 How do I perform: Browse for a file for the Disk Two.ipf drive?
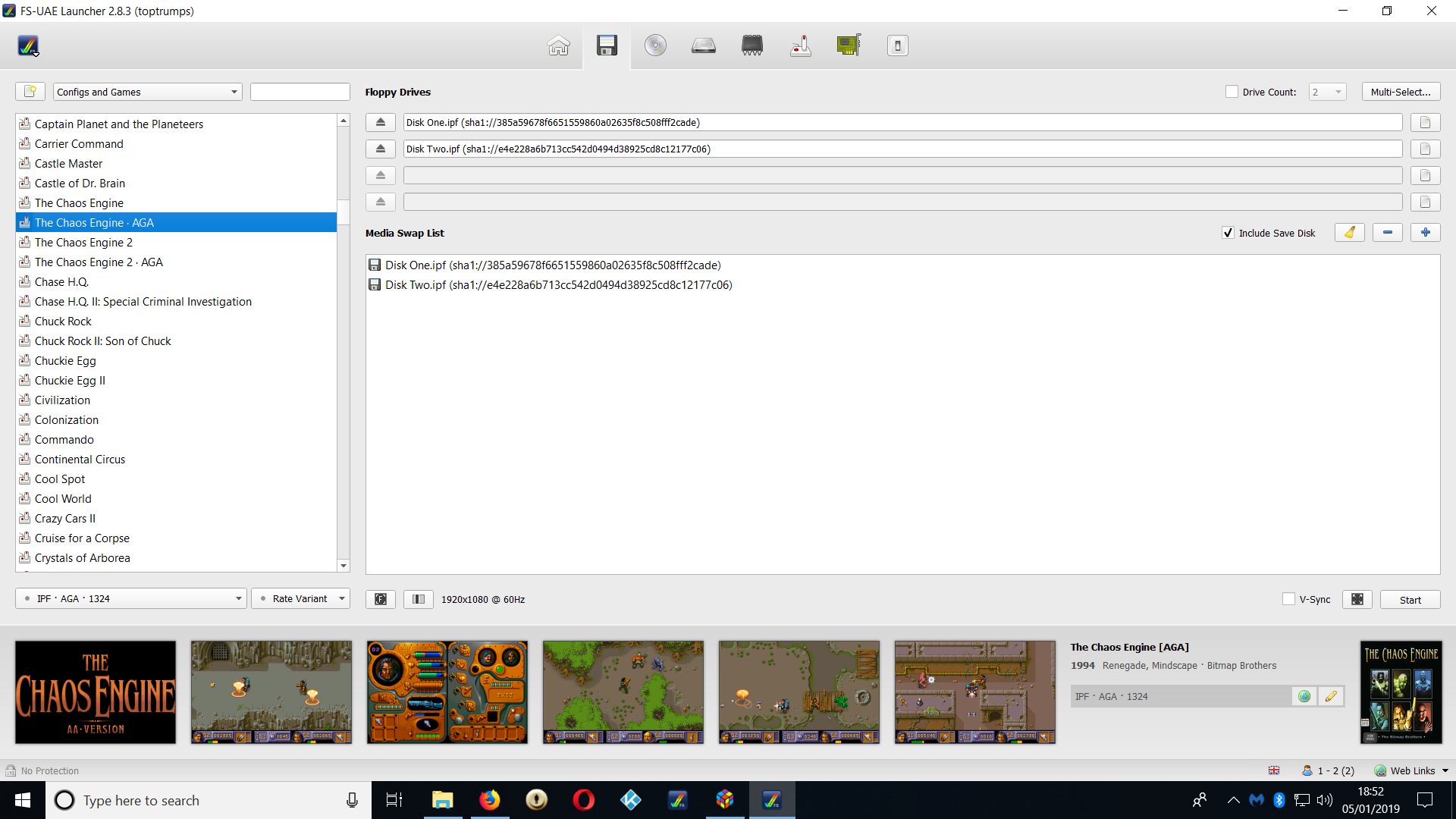1425,149
